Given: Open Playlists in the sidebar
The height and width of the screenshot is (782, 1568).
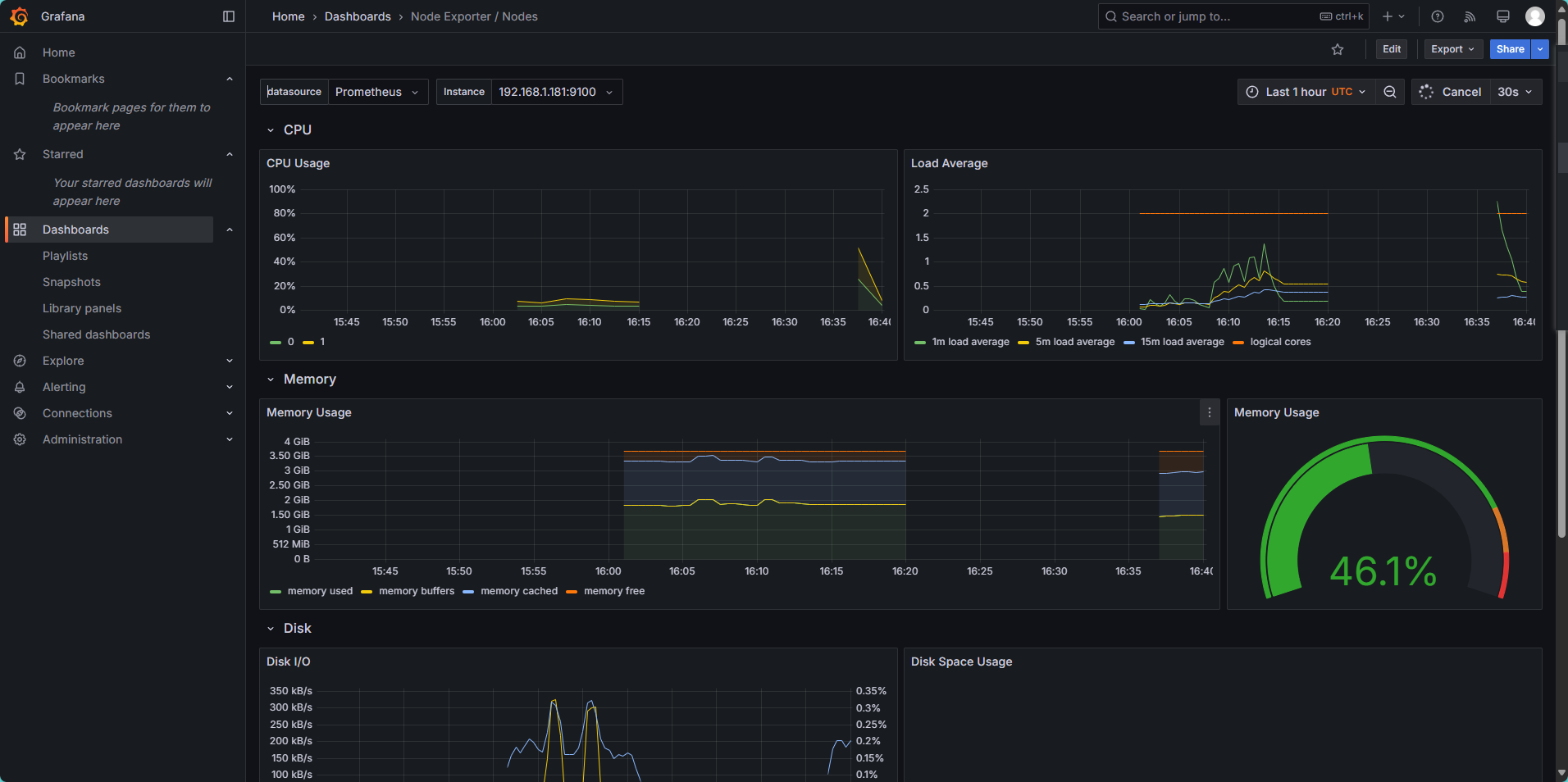Looking at the screenshot, I should 65,256.
